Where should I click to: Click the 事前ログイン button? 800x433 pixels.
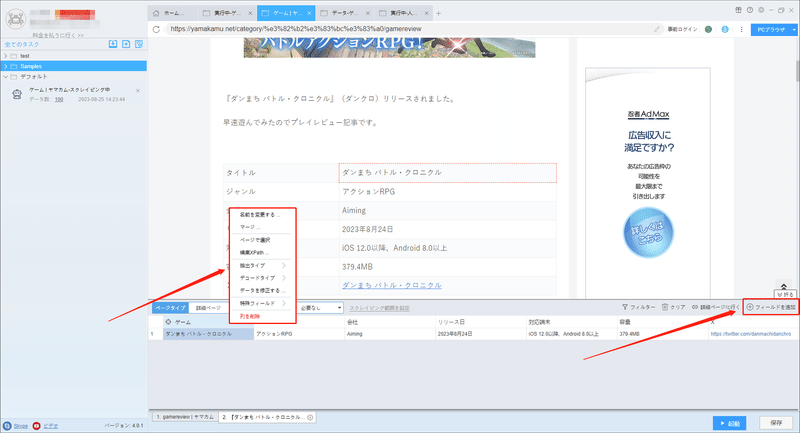click(682, 30)
